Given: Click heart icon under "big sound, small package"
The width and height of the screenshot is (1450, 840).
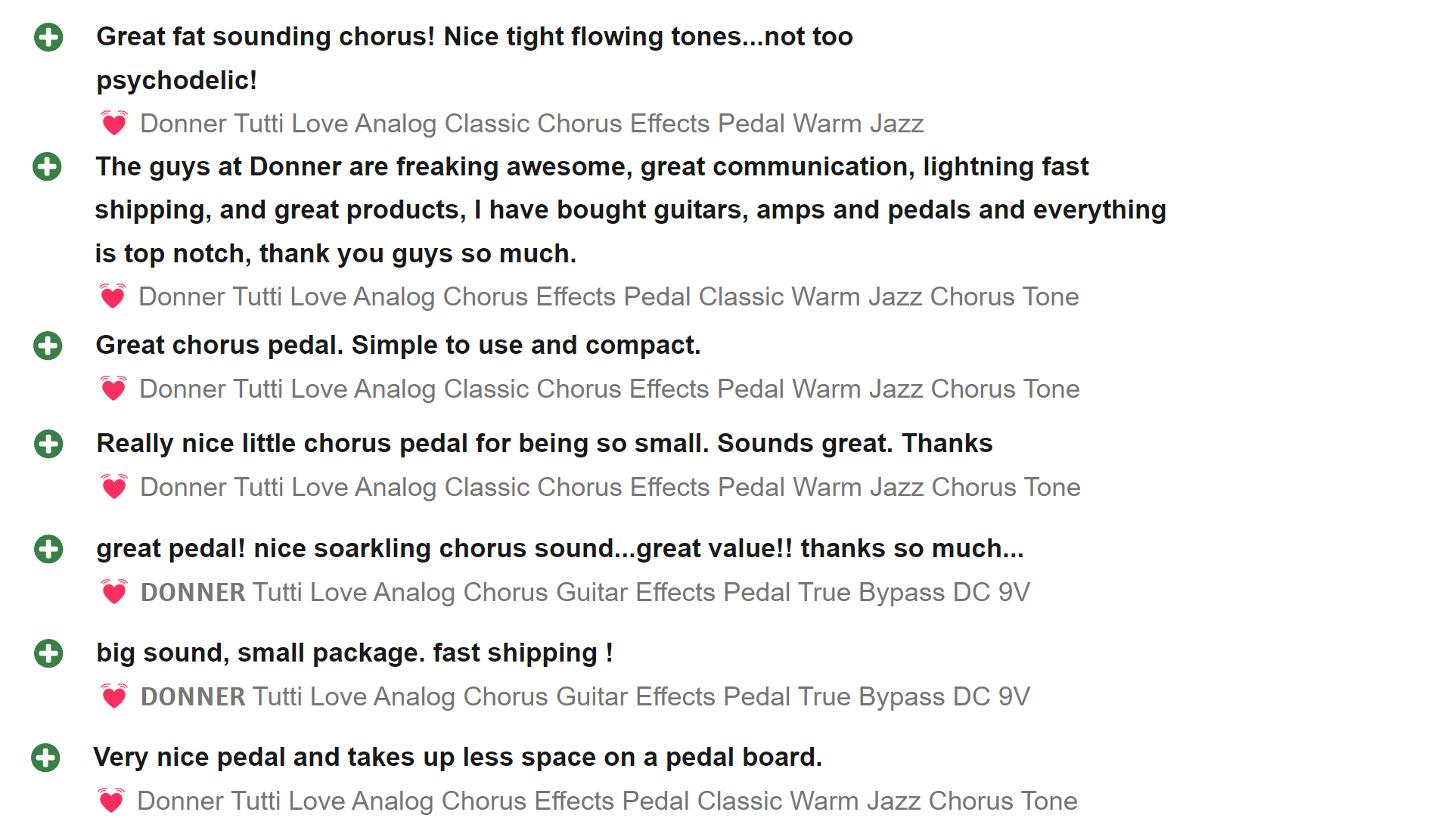Looking at the screenshot, I should pyautogui.click(x=114, y=696).
